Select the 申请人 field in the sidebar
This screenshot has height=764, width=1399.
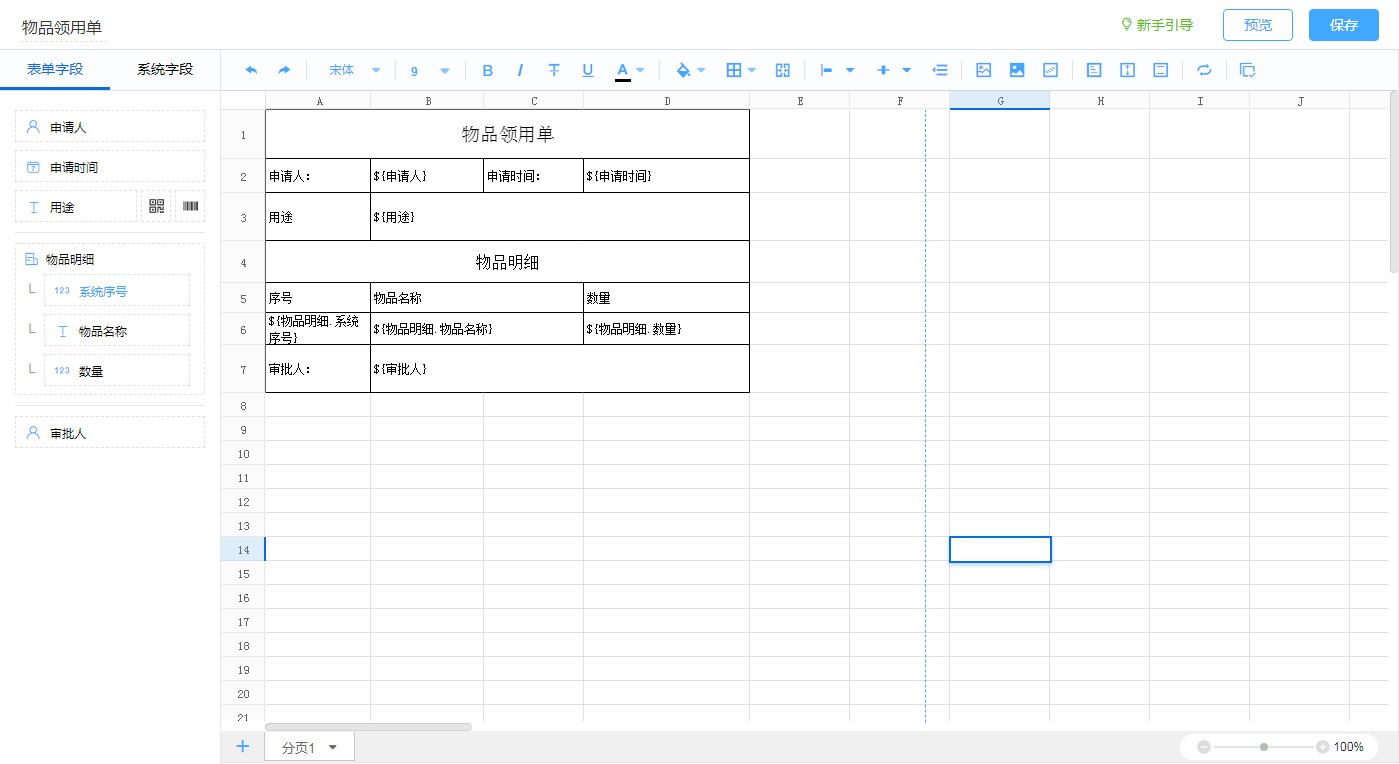click(x=110, y=127)
